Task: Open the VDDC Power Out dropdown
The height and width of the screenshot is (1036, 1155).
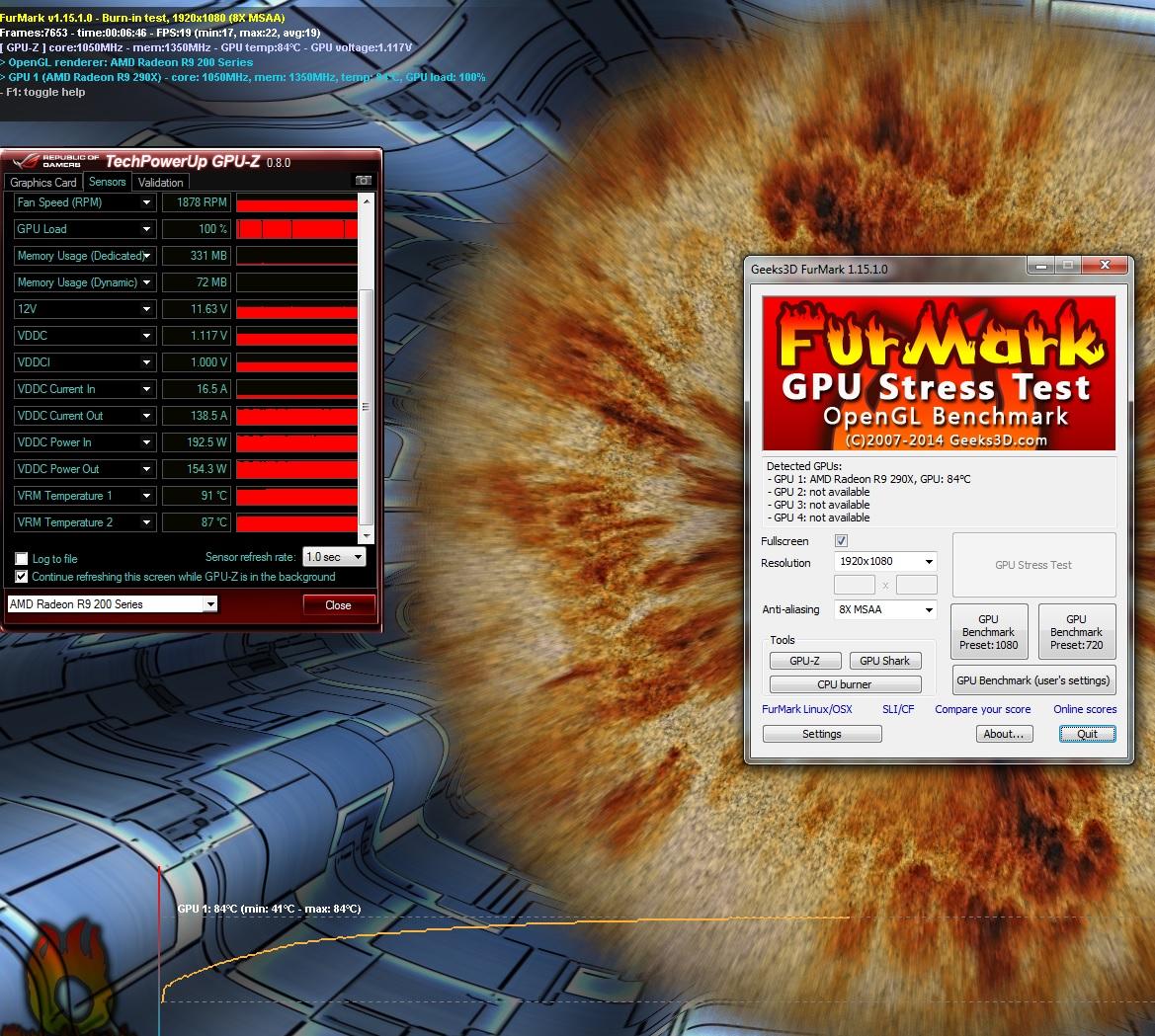Action: [146, 468]
